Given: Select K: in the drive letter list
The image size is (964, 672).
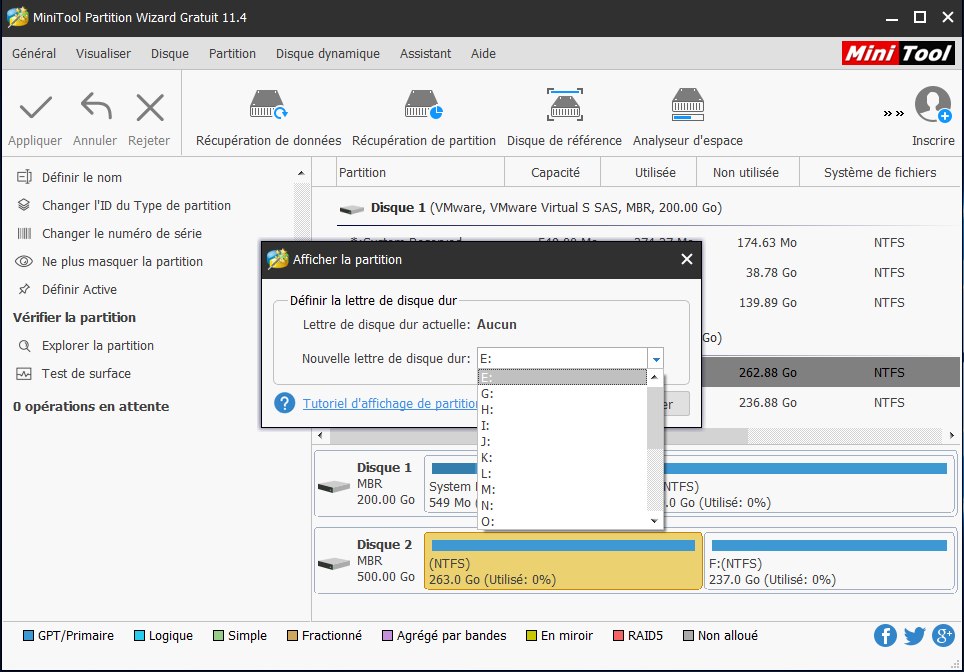Looking at the screenshot, I should point(563,457).
